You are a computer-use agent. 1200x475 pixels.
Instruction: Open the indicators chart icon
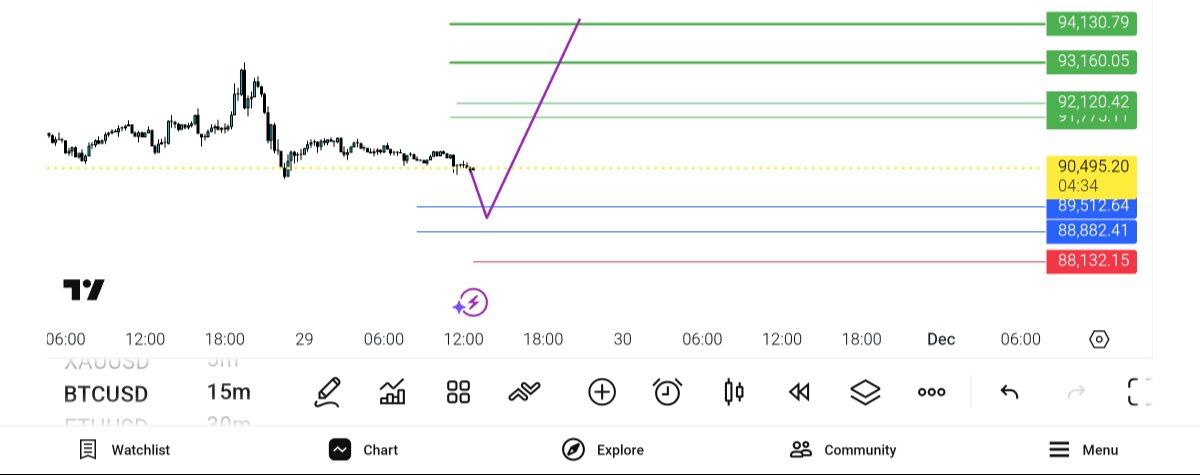393,392
